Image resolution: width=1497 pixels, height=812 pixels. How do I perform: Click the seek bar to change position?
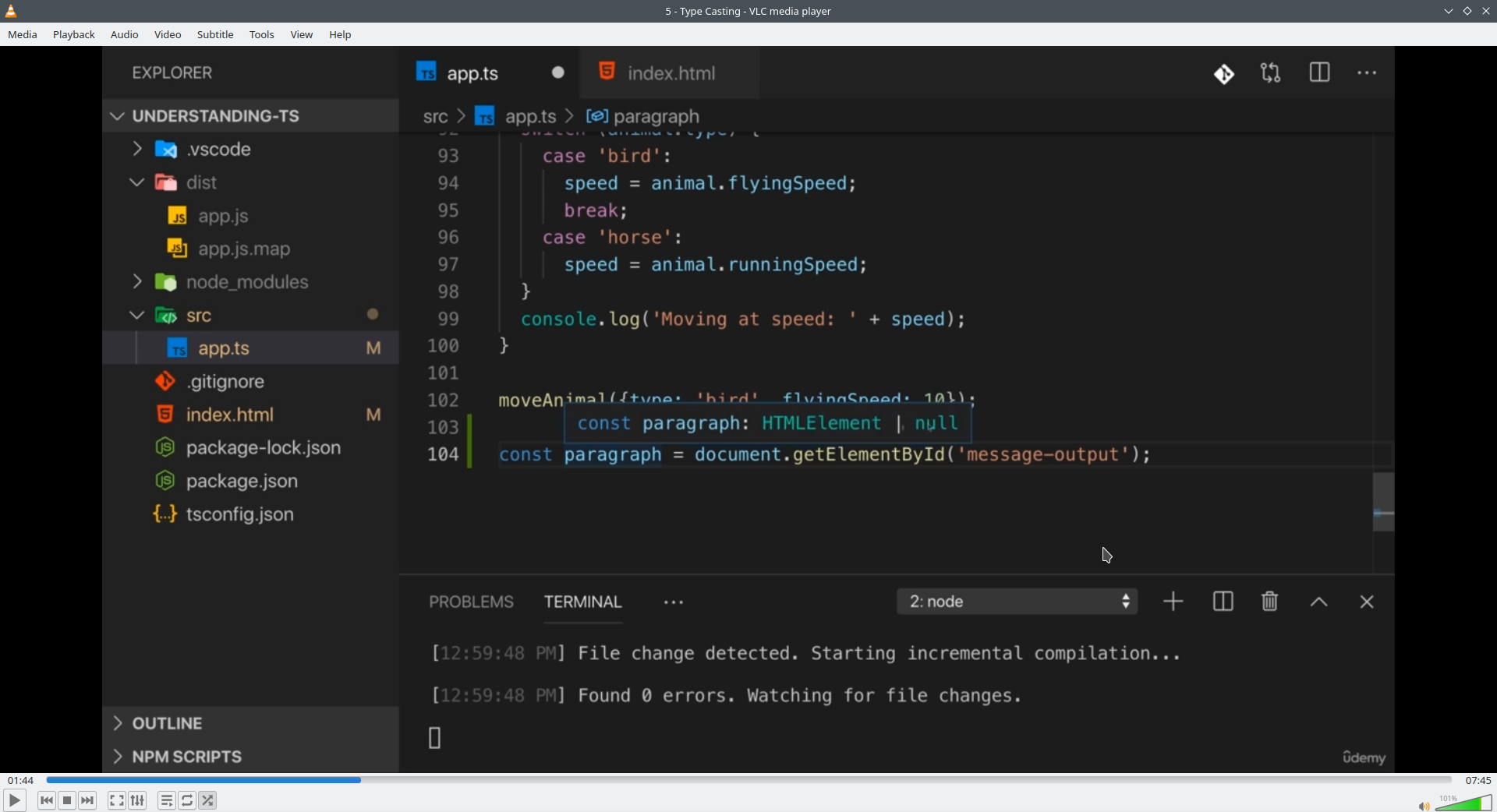[x=748, y=779]
